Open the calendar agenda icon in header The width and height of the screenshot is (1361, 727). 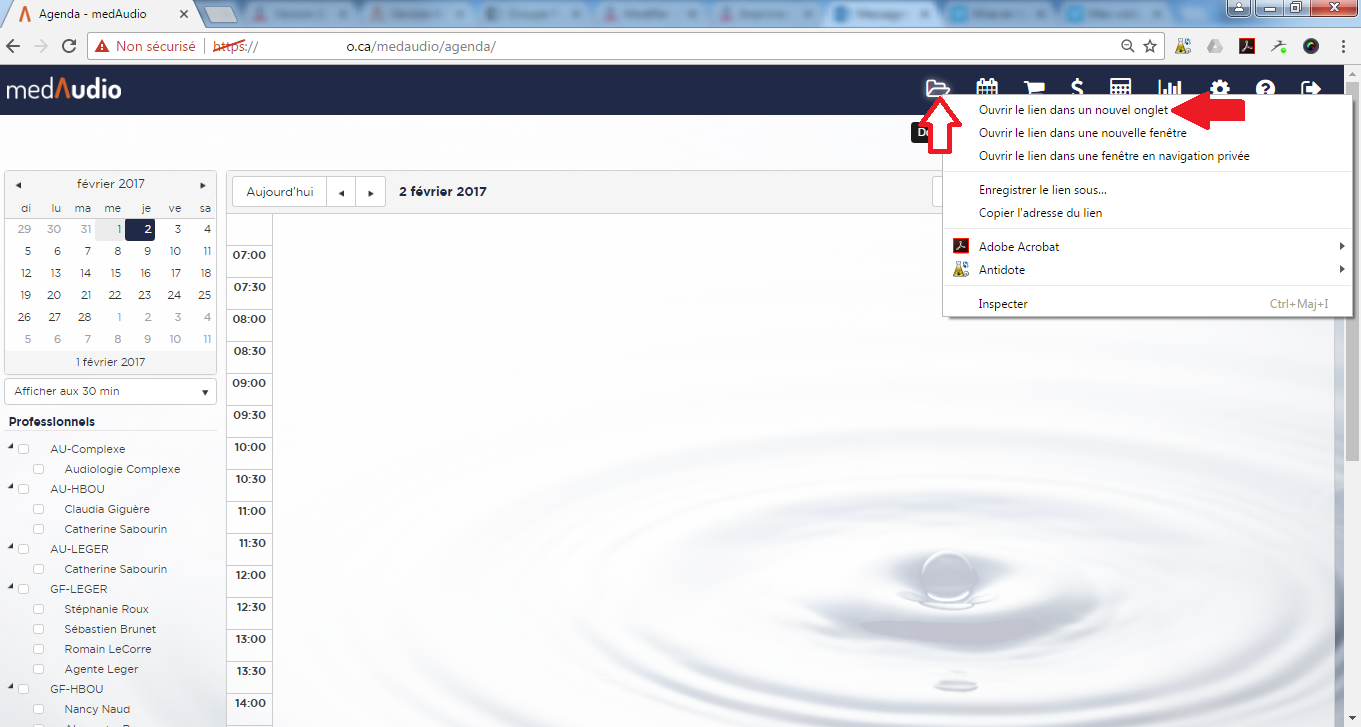(x=987, y=89)
